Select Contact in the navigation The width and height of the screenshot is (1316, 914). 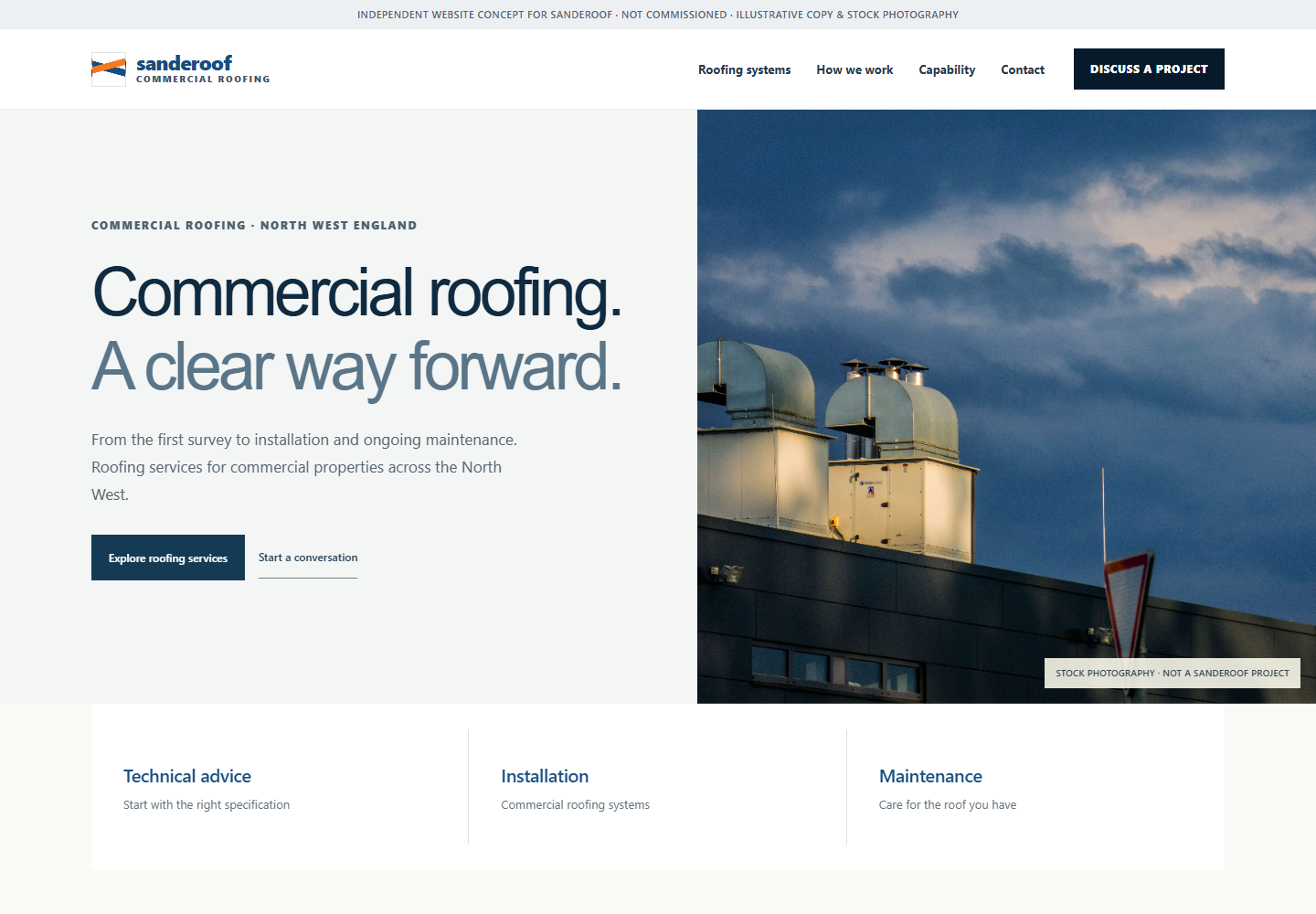[x=1023, y=69]
